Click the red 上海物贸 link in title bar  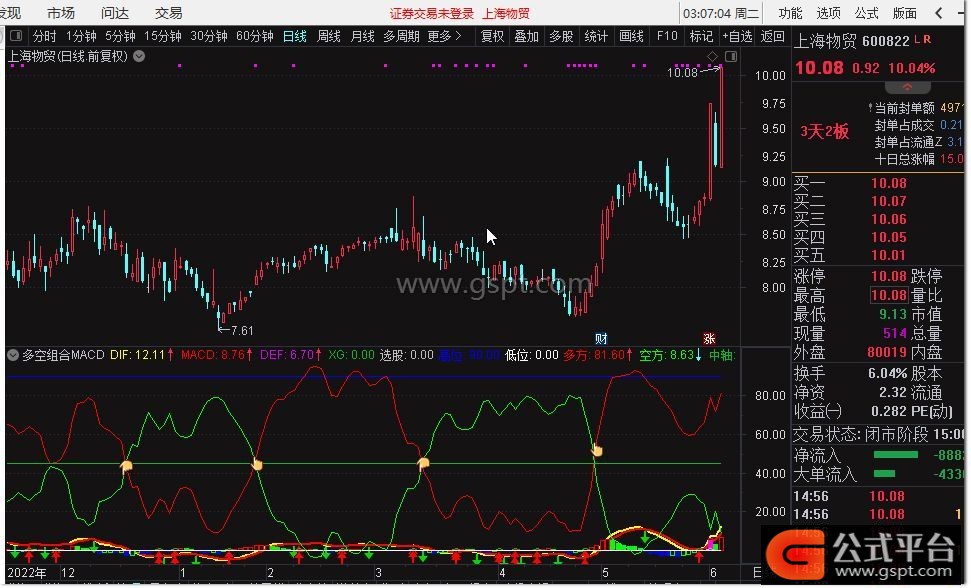(506, 14)
